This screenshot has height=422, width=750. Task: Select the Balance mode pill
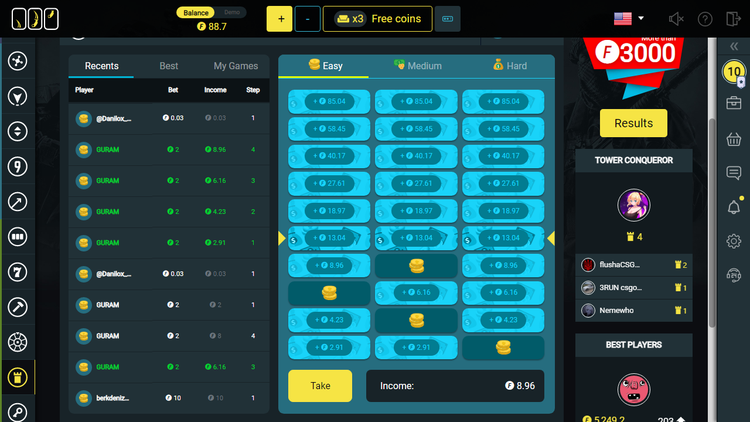[x=196, y=12]
